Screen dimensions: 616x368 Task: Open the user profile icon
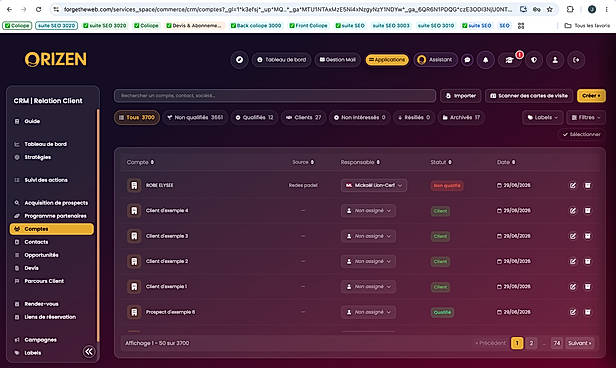coord(555,60)
